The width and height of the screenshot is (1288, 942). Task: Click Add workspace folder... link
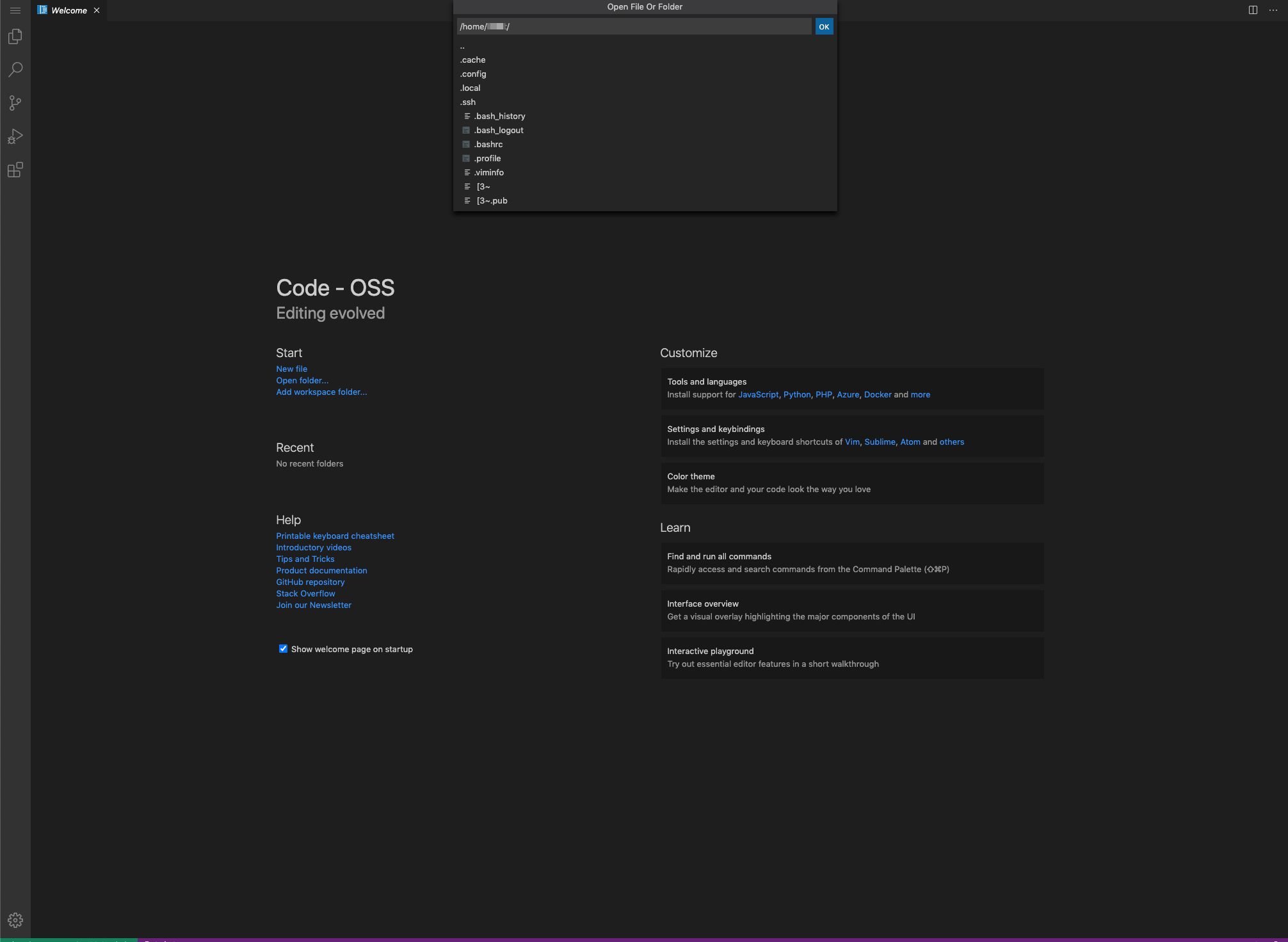tap(321, 392)
